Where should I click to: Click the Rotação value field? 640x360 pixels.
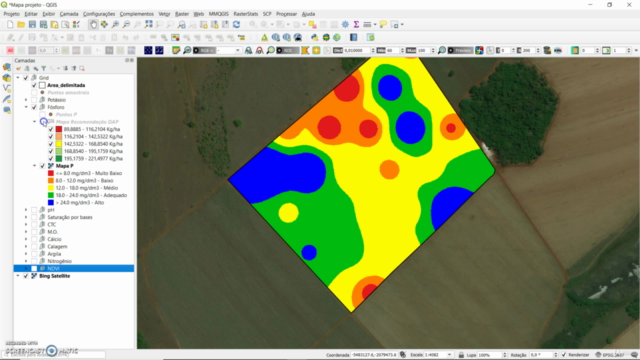click(541, 355)
